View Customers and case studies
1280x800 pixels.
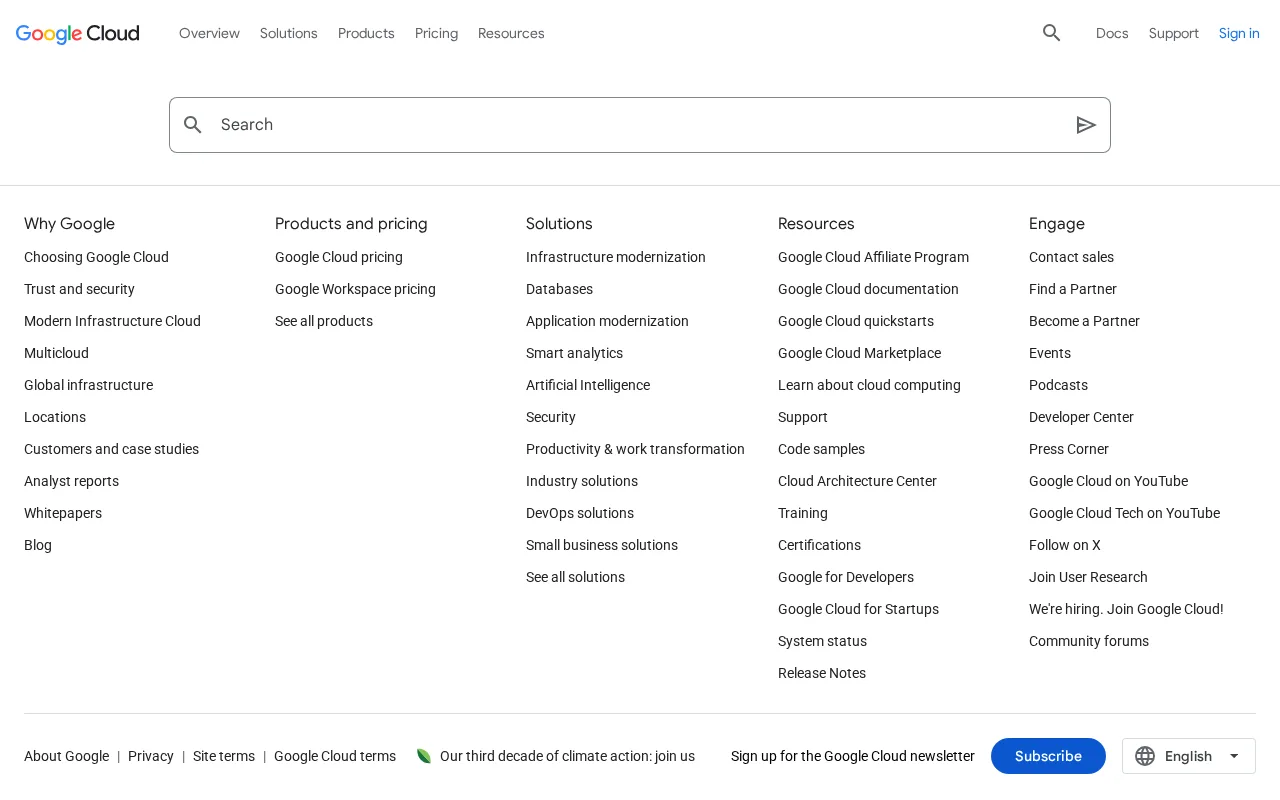tap(111, 449)
